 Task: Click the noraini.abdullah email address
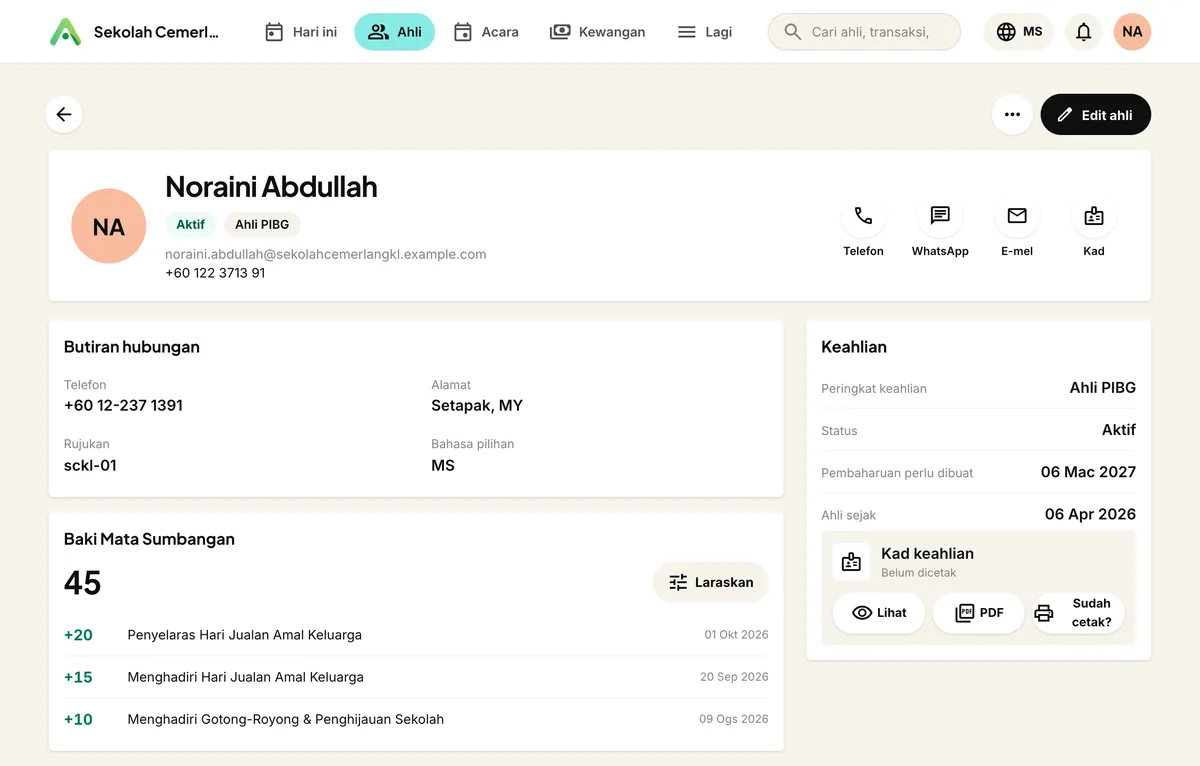[x=326, y=254]
